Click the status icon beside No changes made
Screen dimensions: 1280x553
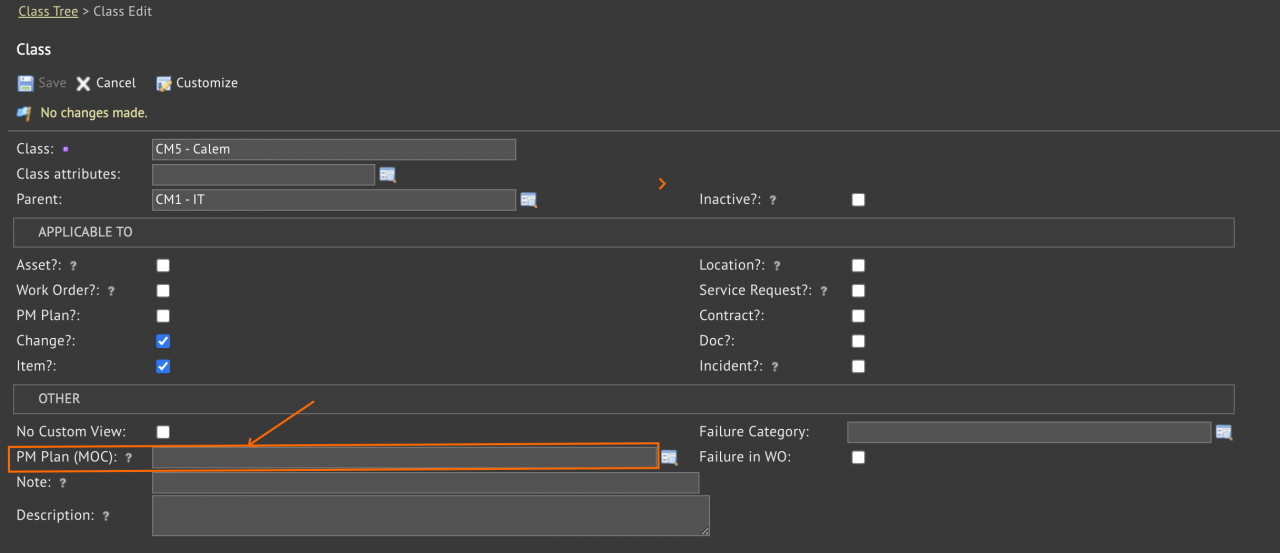(x=24, y=113)
